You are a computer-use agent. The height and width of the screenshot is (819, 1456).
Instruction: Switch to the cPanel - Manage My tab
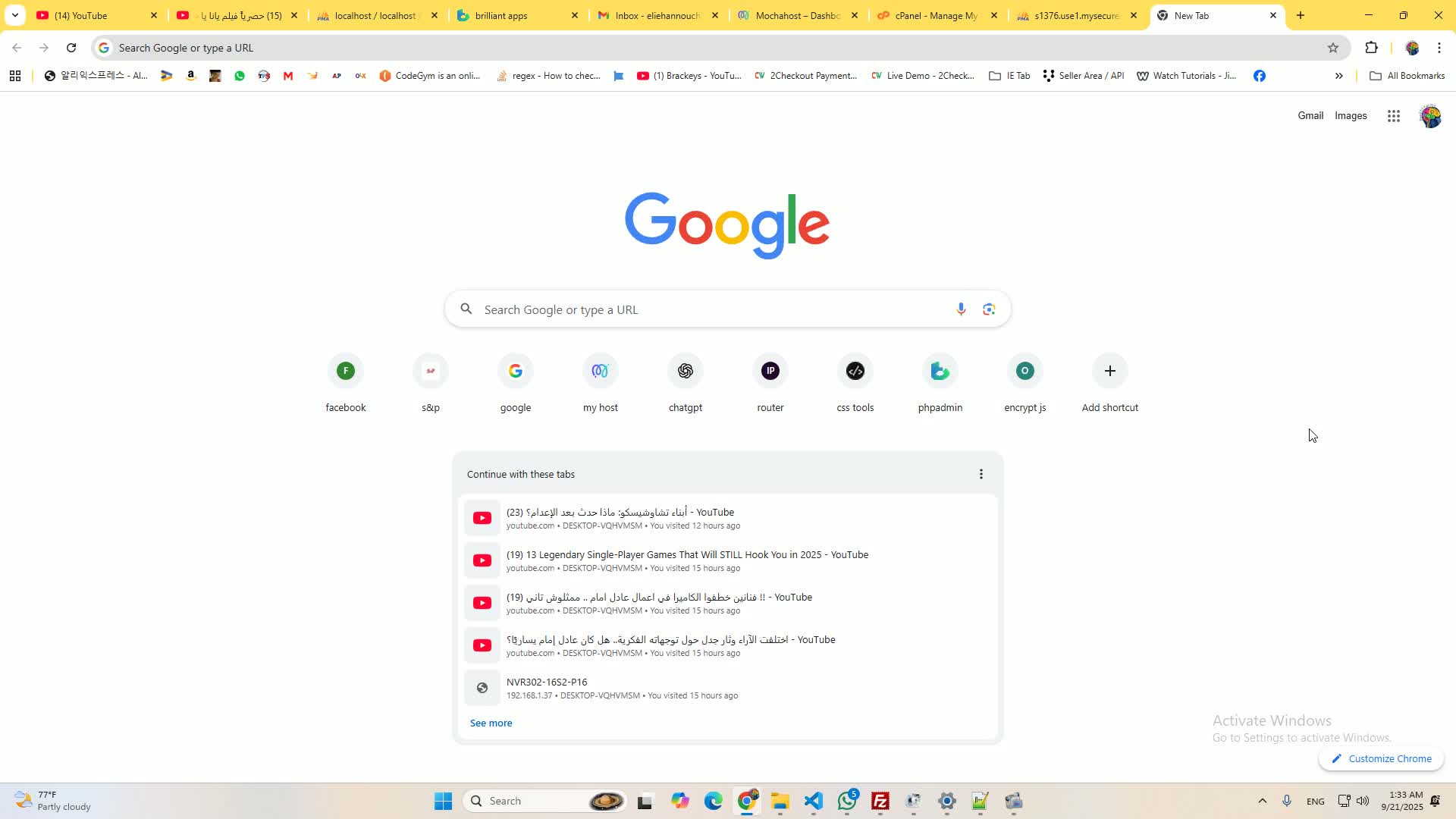[938, 15]
